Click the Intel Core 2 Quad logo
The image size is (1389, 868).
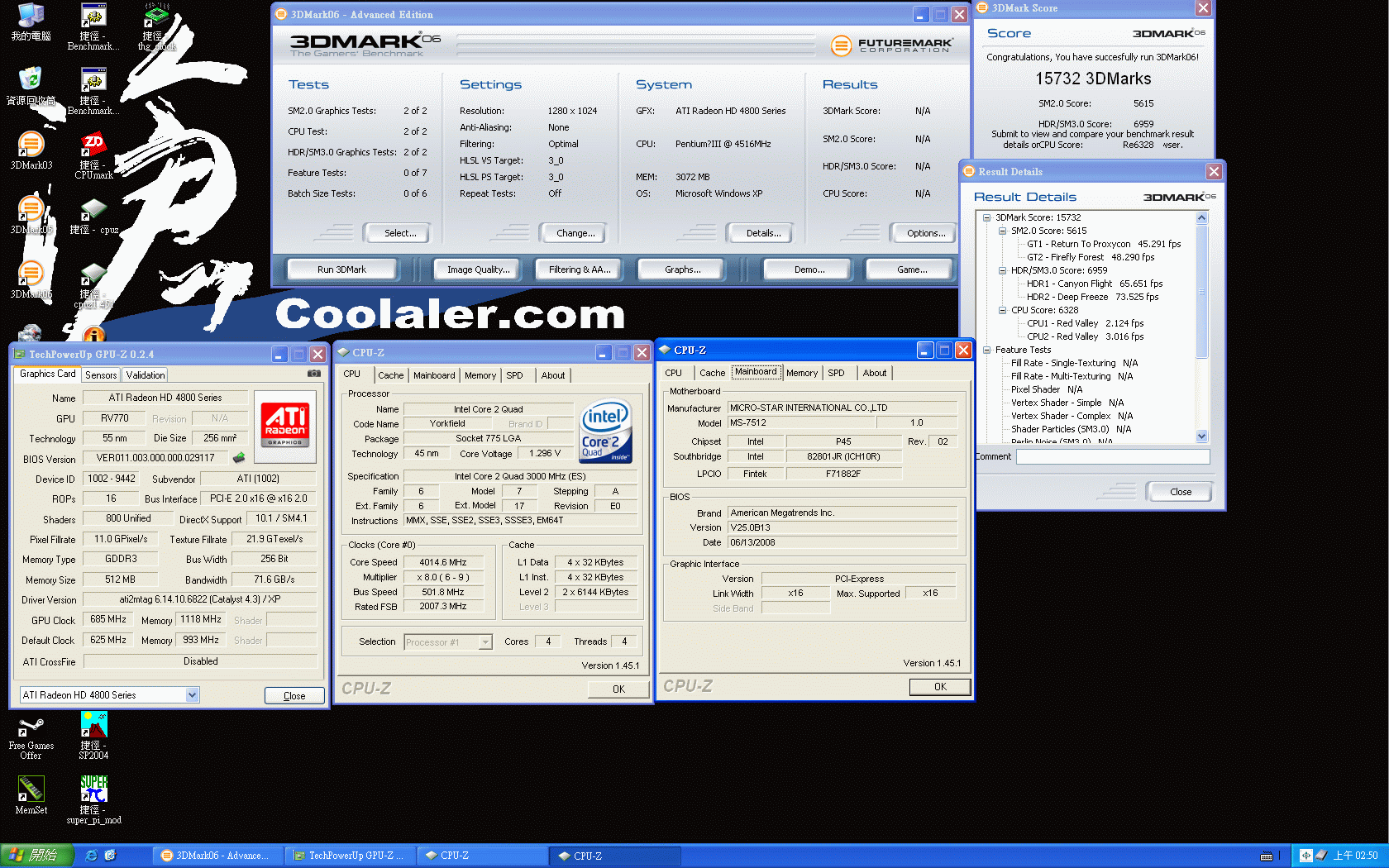click(x=606, y=431)
